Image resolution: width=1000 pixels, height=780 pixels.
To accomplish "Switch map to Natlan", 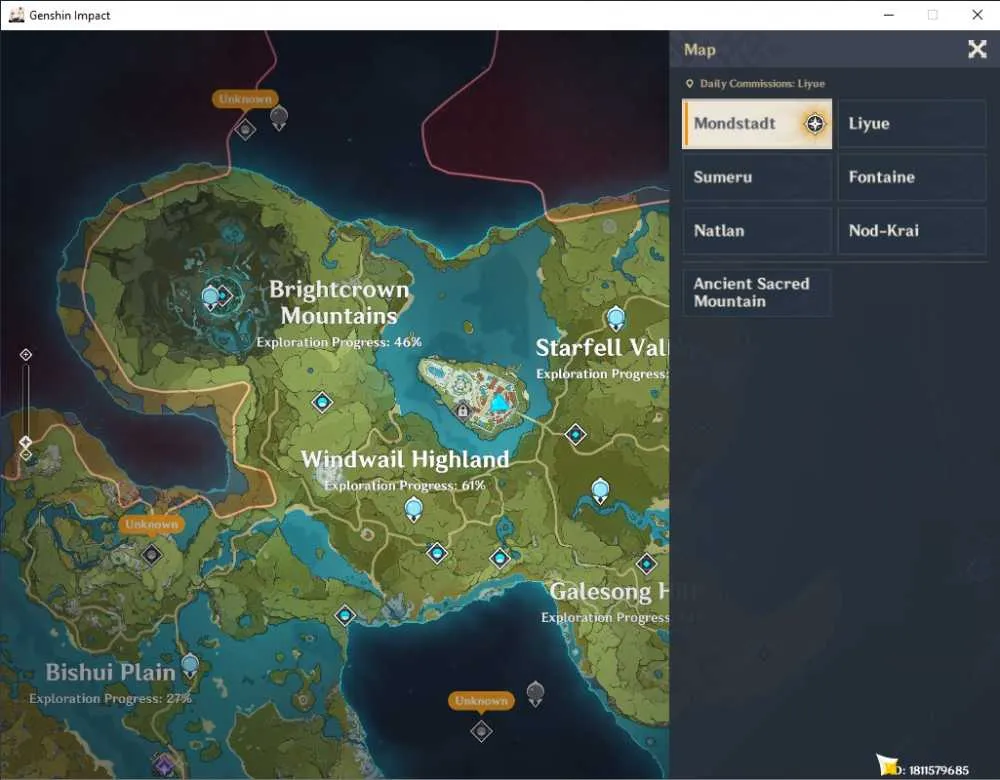I will pos(756,231).
